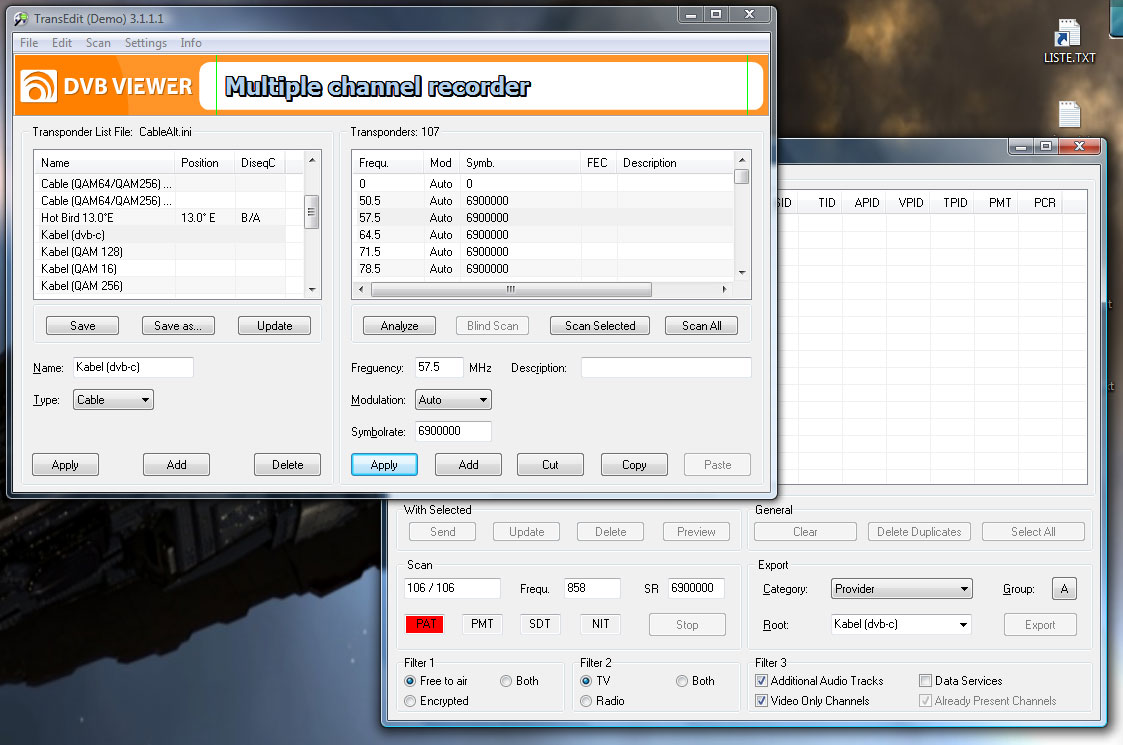This screenshot has width=1123, height=745.
Task: Click the Blind Scan button
Action: click(492, 326)
